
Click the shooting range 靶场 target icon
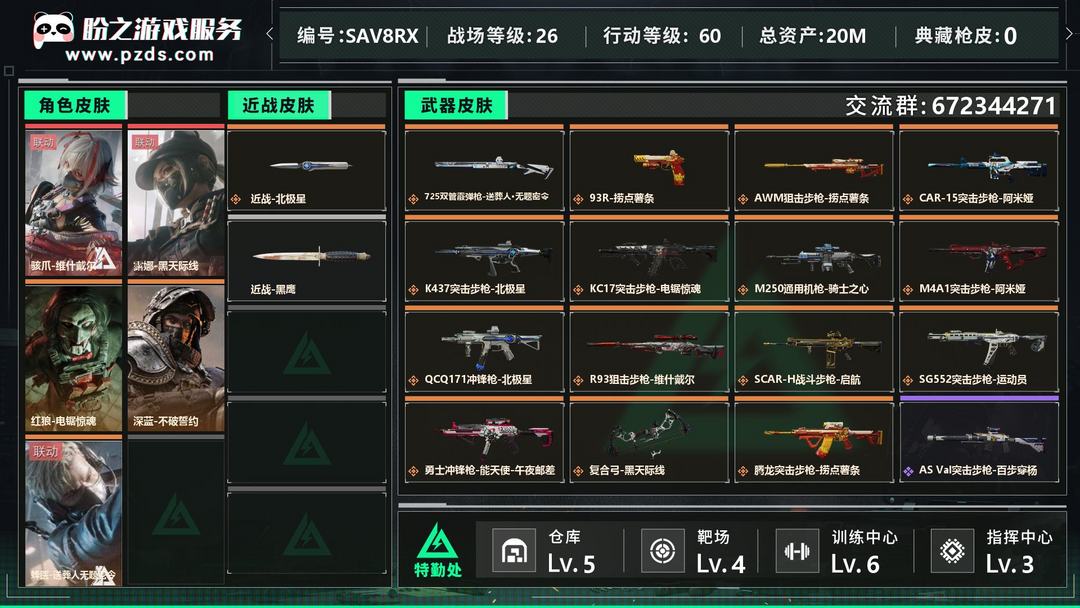(x=663, y=551)
